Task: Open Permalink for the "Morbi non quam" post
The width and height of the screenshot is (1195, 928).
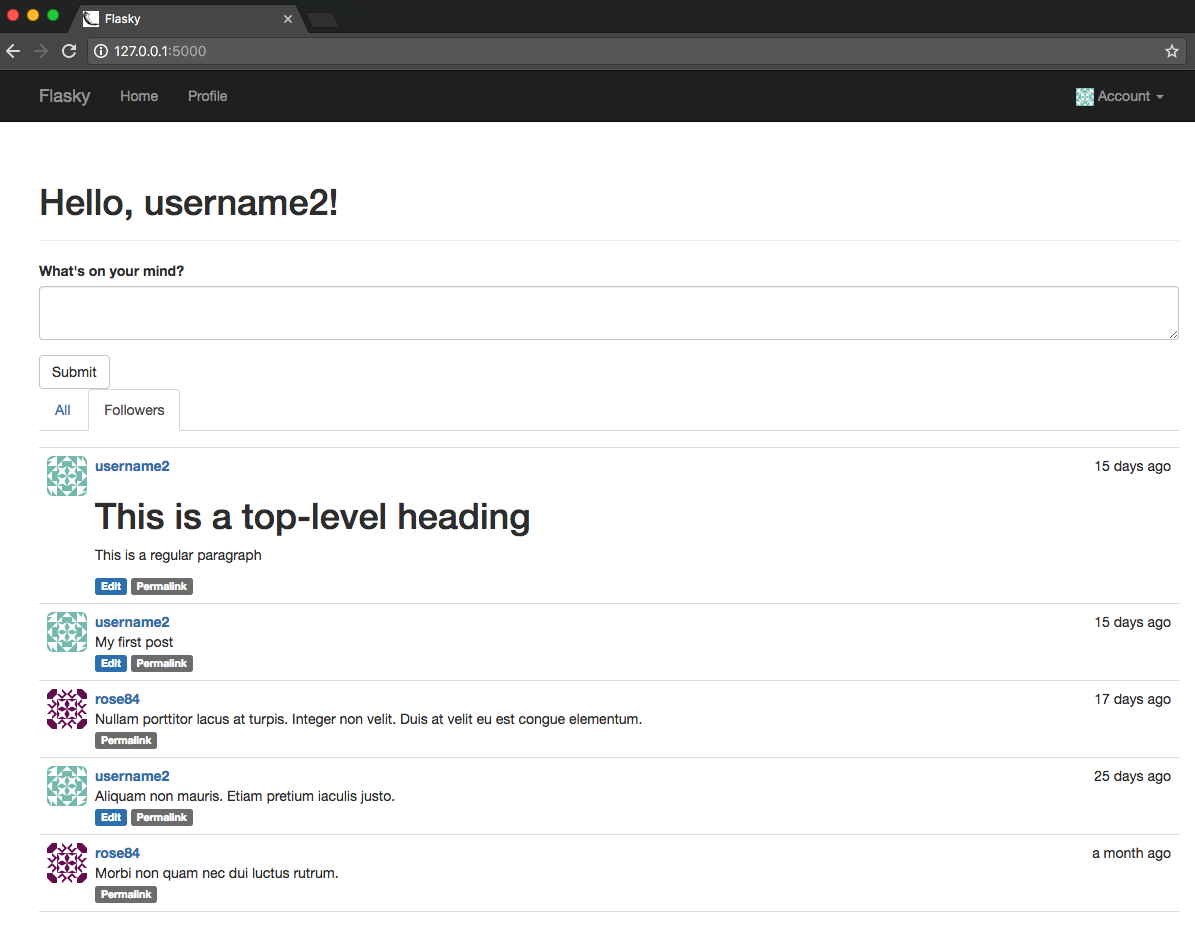Action: [x=126, y=895]
